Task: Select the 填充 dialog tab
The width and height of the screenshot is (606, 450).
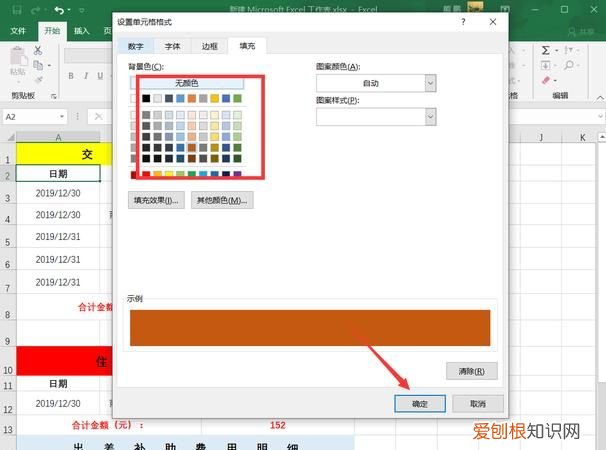Action: point(247,46)
